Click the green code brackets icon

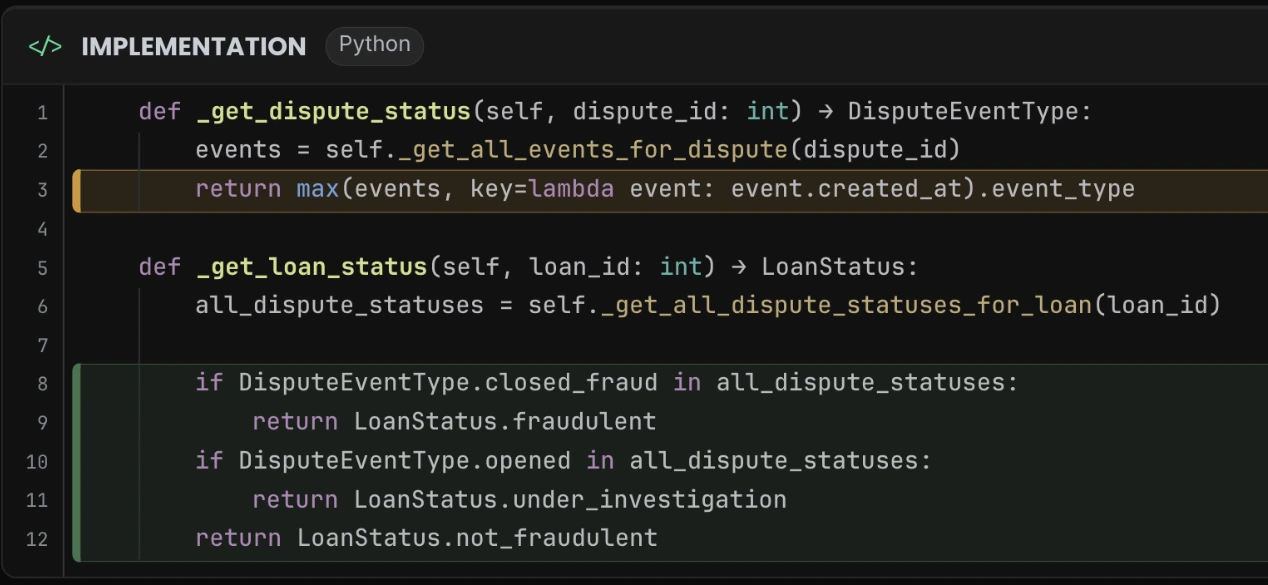click(45, 47)
